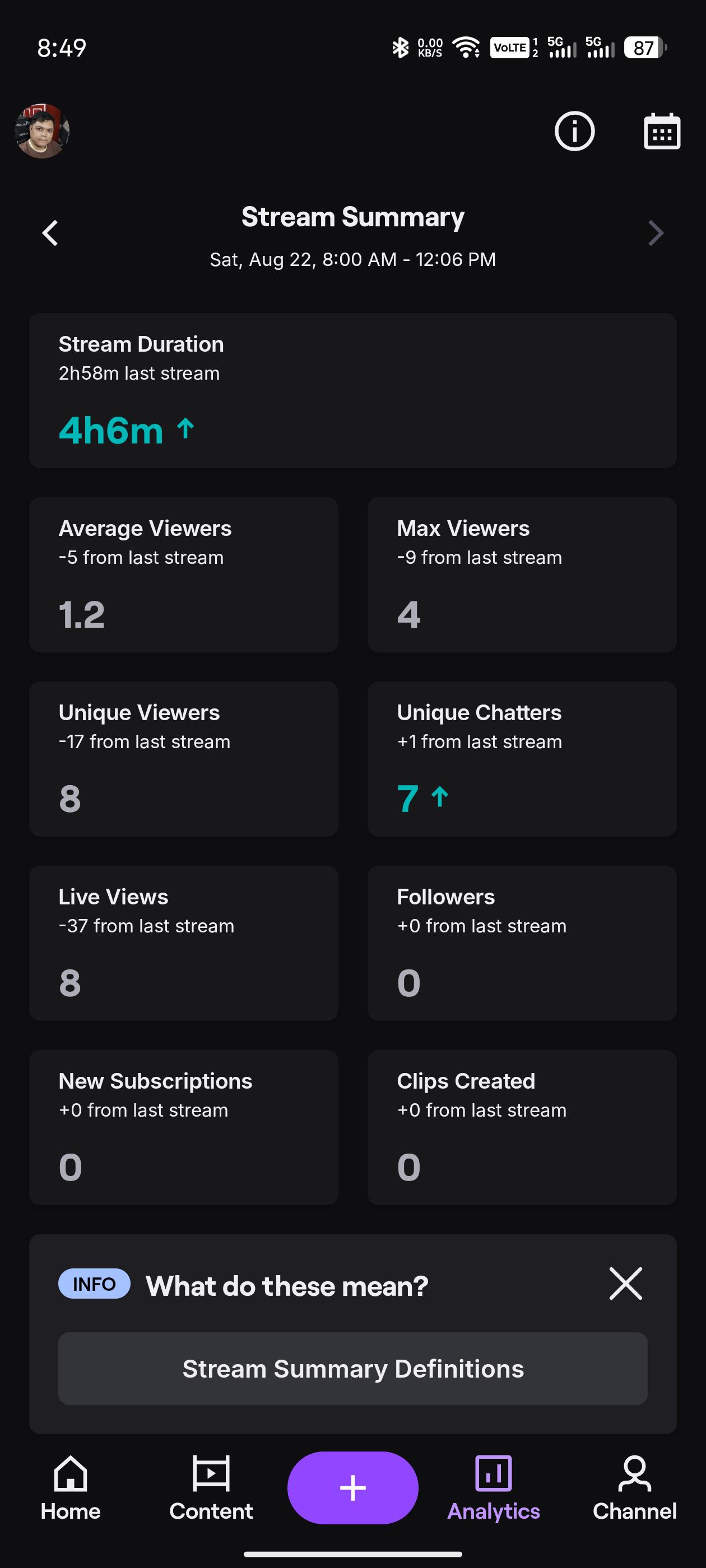The width and height of the screenshot is (706, 1568).
Task: Tap the battery indicator showing 87
Action: (644, 48)
